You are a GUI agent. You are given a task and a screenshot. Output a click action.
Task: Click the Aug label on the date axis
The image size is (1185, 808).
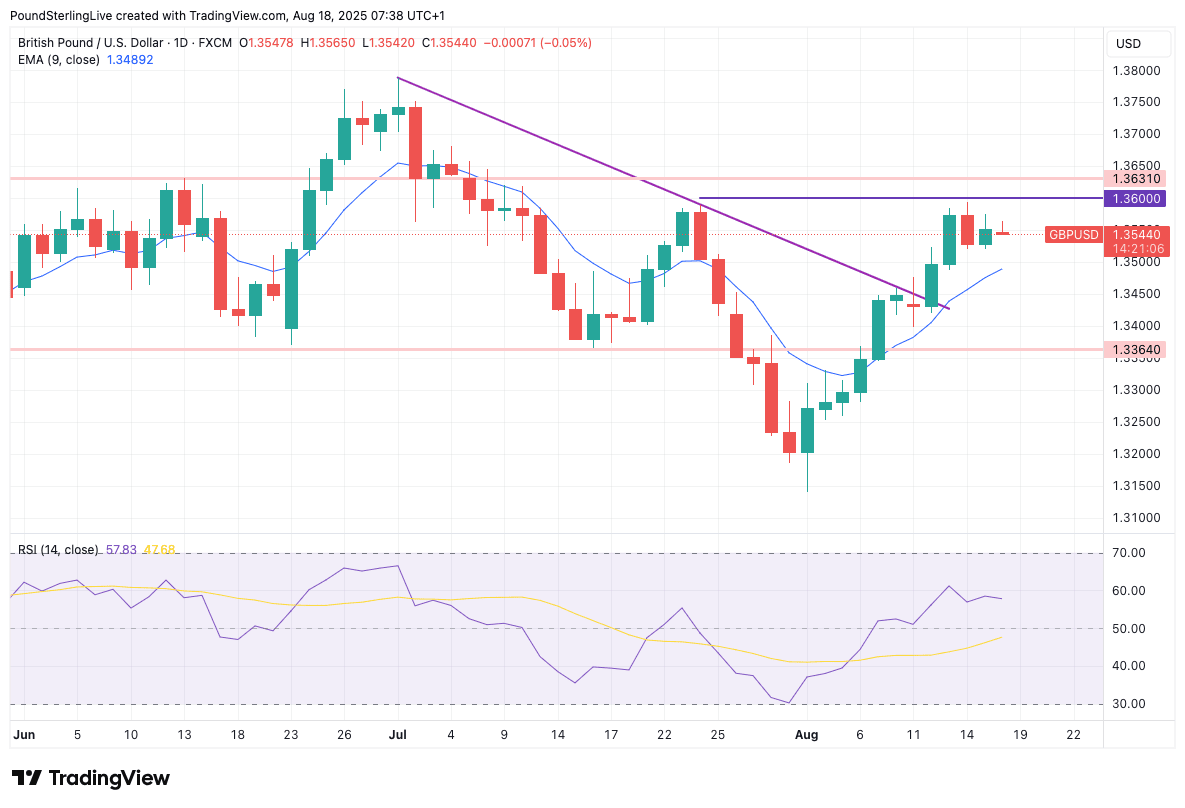click(806, 734)
